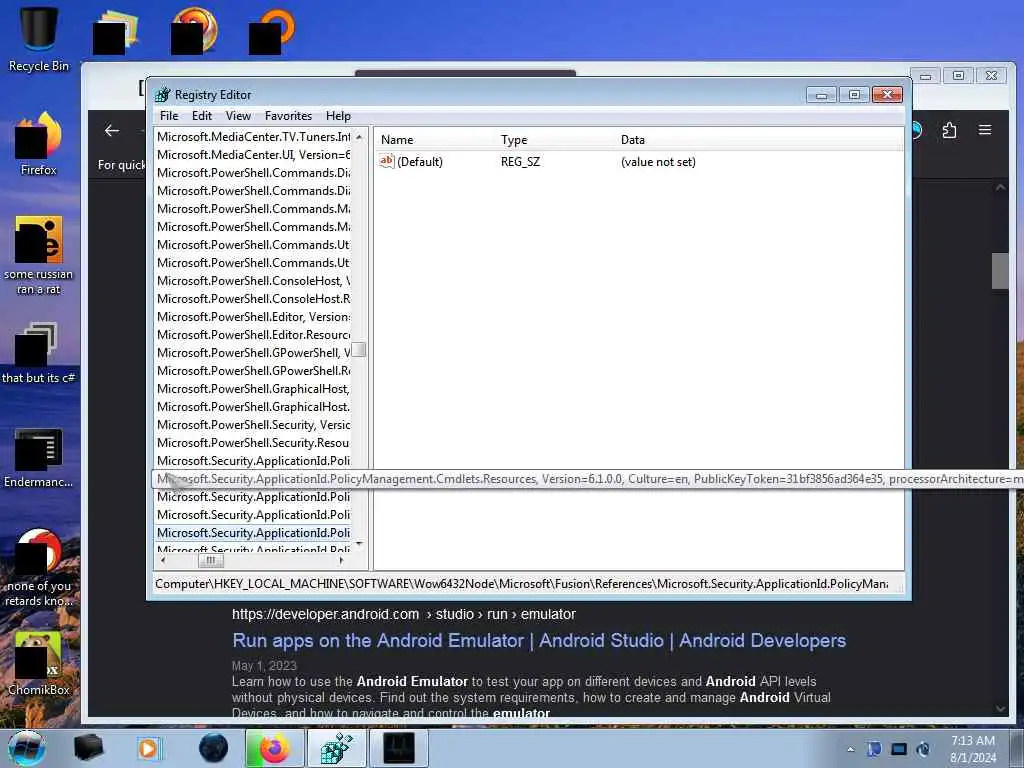The image size is (1024, 768).
Task: Click the dark globe taskbar icon
Action: point(214,748)
